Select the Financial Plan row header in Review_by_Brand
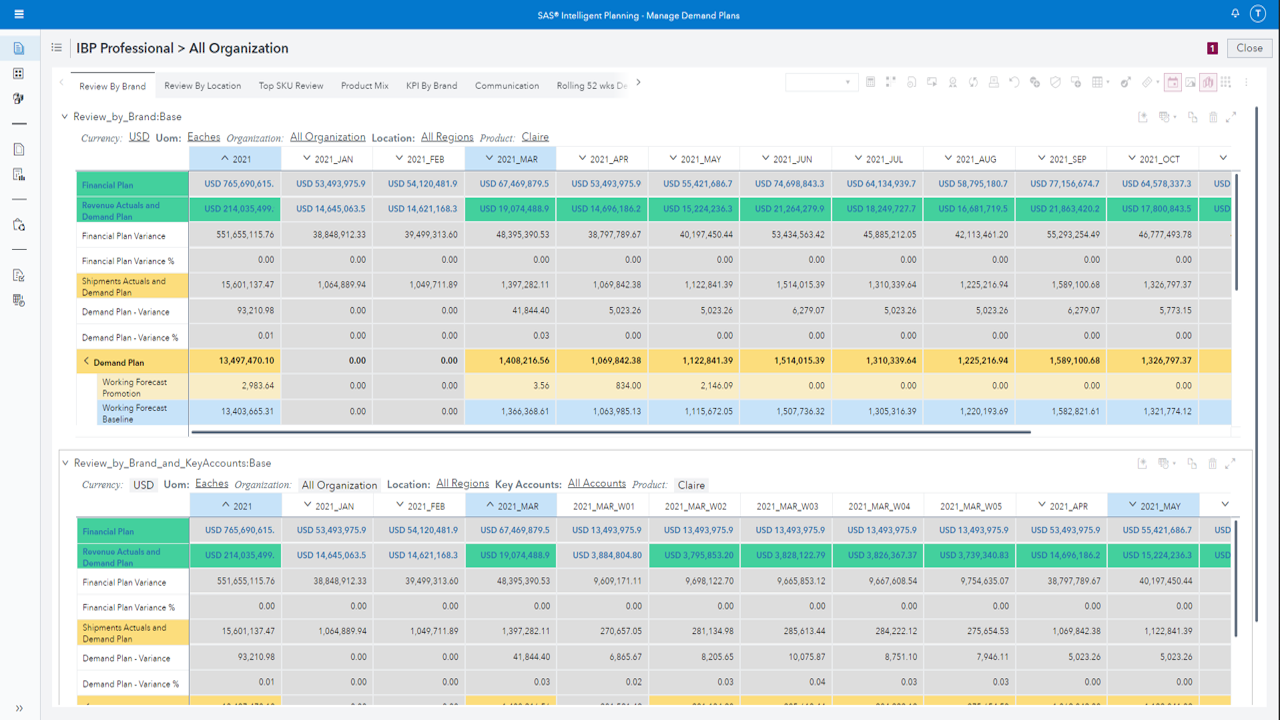The image size is (1280, 720). [133, 185]
